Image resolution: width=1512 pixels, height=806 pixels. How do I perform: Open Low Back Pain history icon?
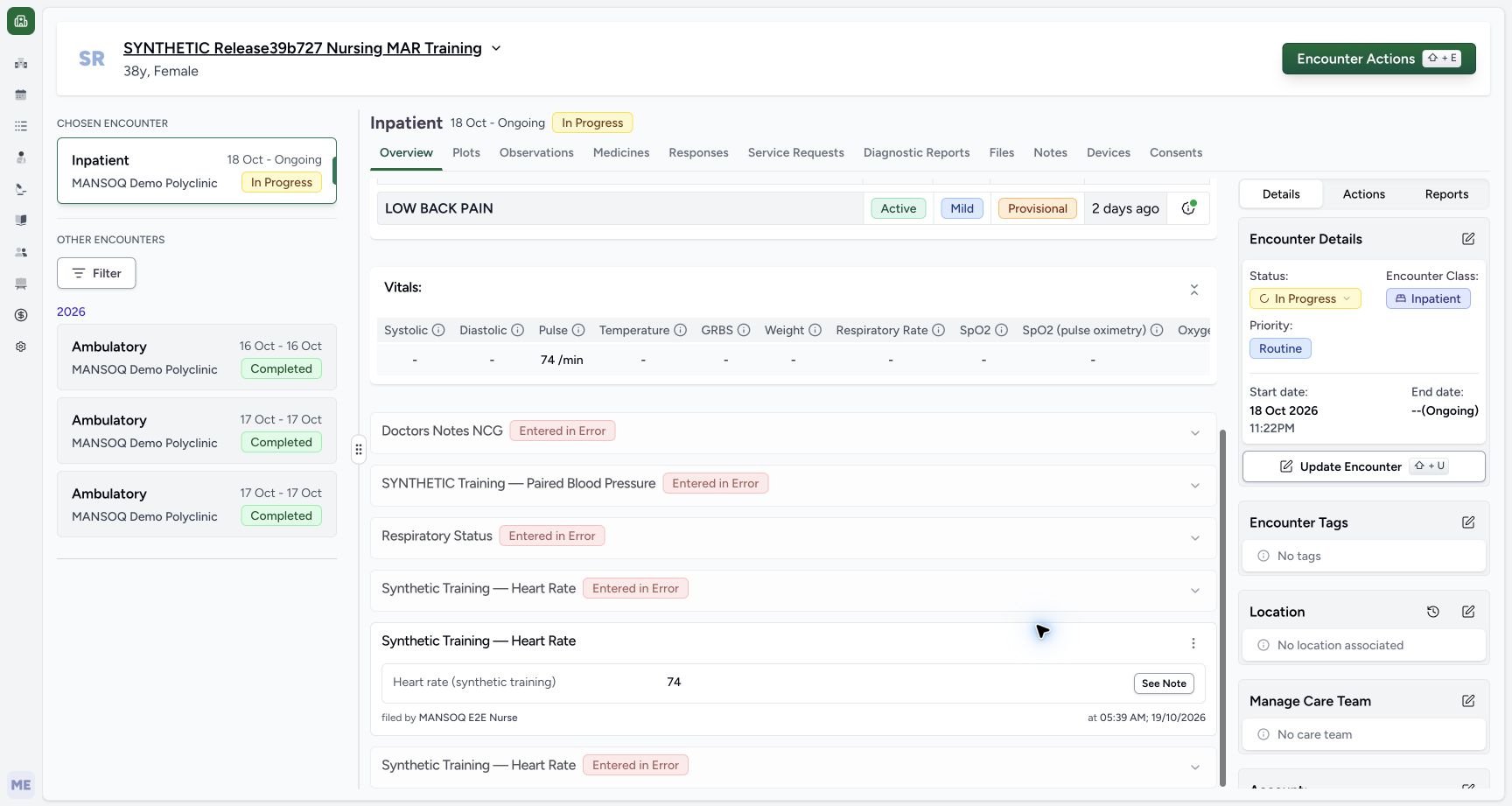click(x=1188, y=208)
